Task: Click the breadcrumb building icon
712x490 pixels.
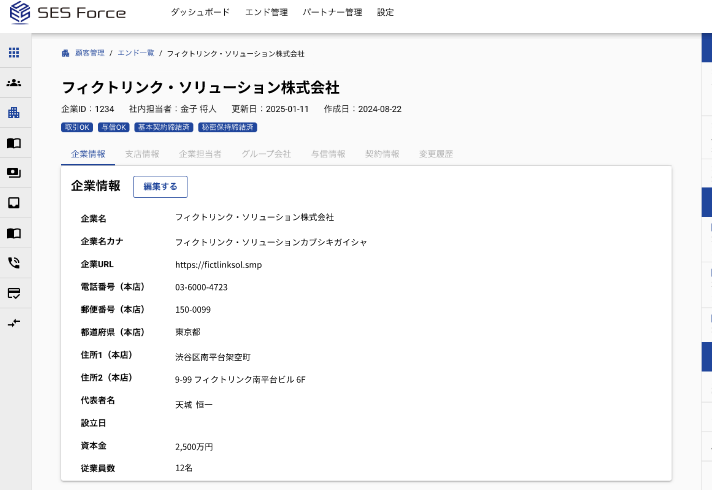Action: pyautogui.click(x=65, y=54)
